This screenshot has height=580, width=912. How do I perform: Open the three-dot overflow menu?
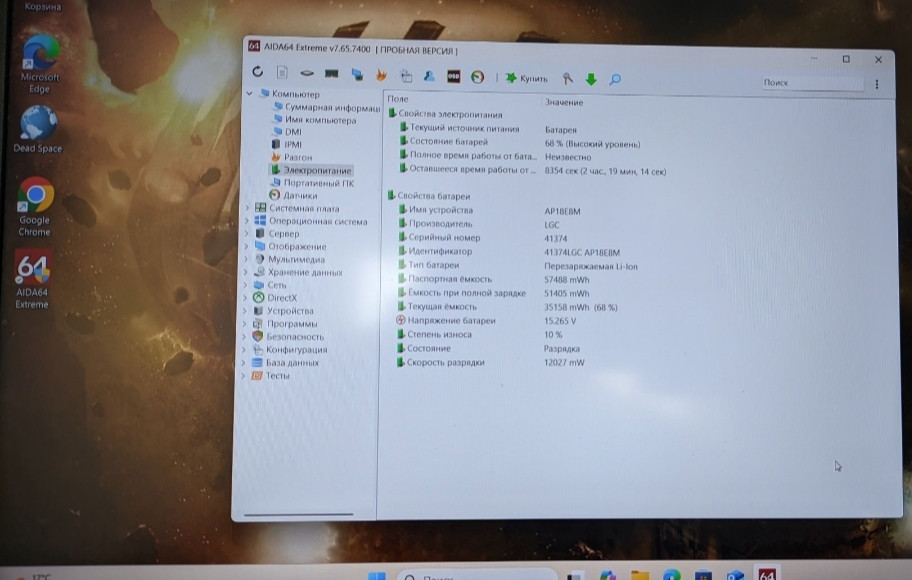coord(877,84)
